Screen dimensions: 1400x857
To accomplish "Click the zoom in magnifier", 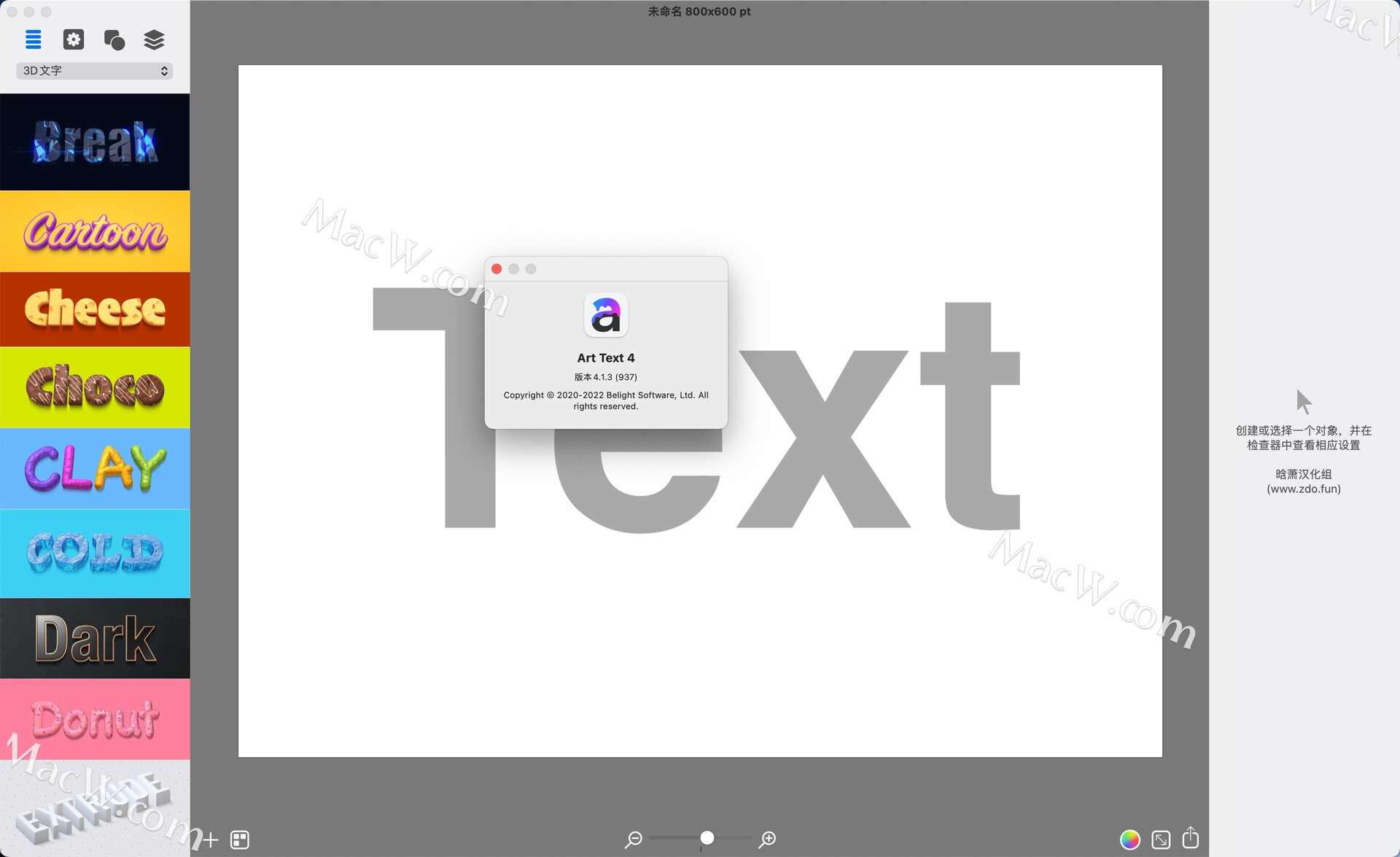I will (767, 839).
